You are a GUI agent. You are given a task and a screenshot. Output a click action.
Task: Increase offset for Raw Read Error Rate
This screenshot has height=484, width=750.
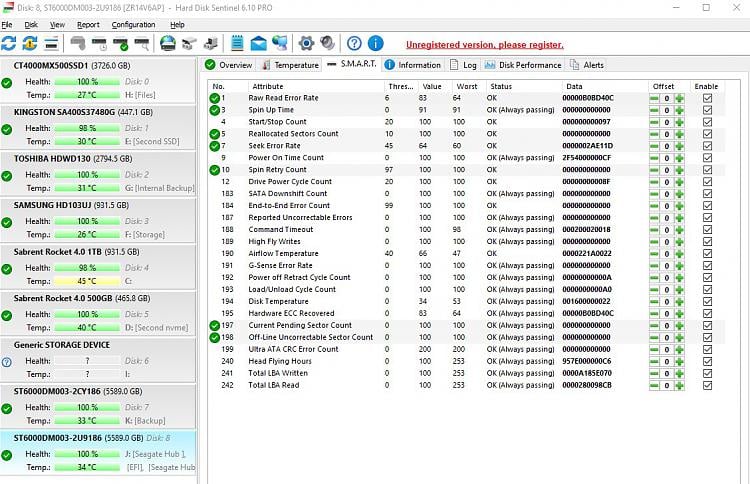click(x=679, y=98)
